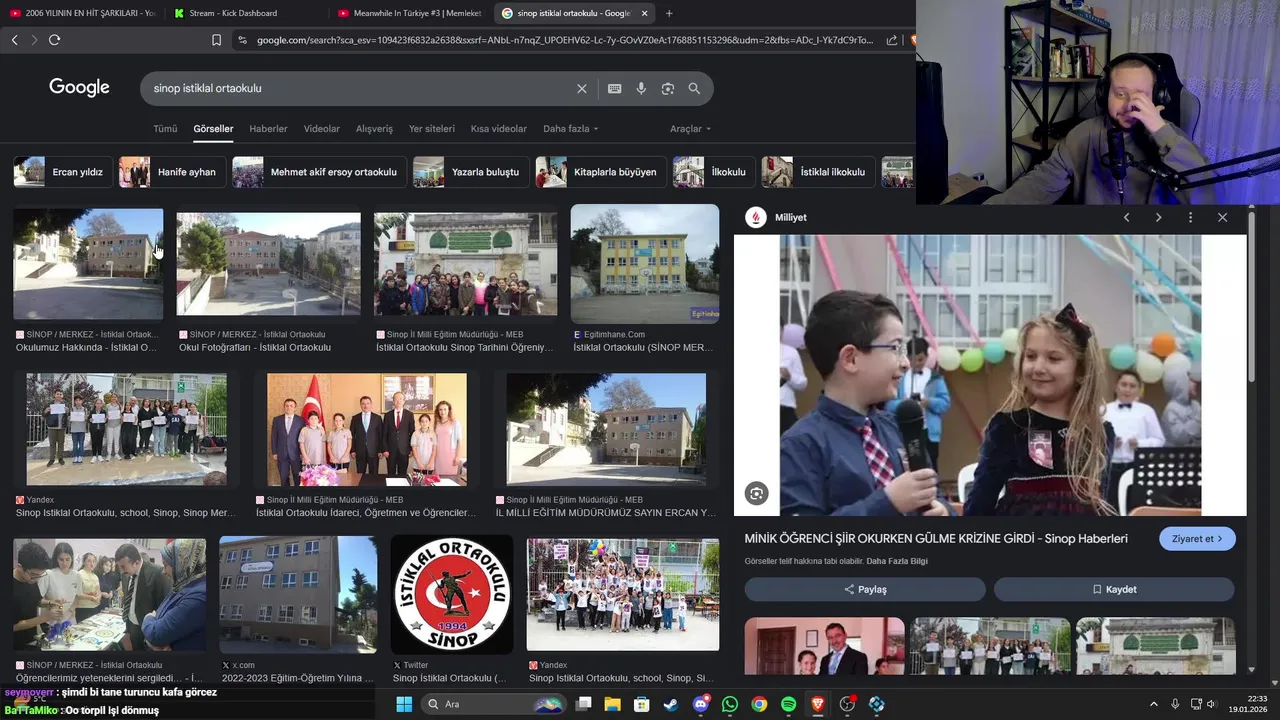Viewport: 1280px width, 720px height.
Task: Select the Hanife ayhan filter chip
Action: tap(172, 172)
